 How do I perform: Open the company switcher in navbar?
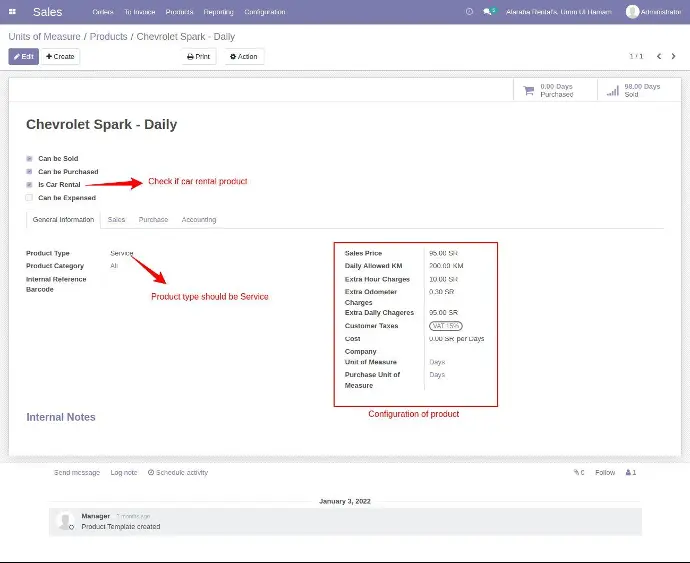(558, 12)
